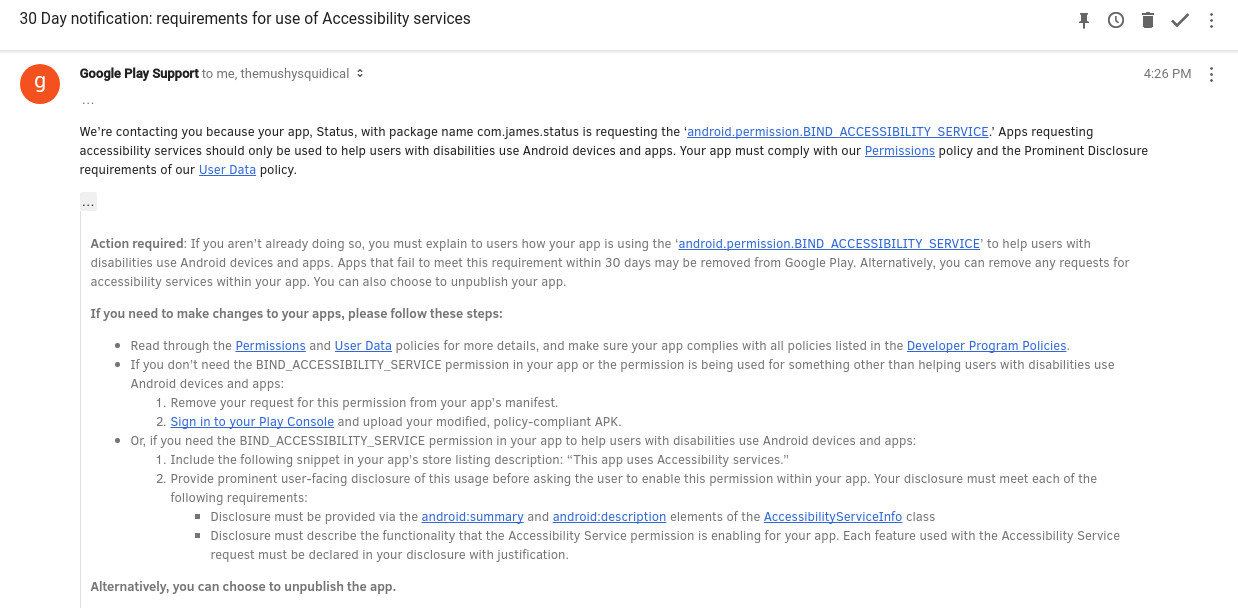
Task: Click the sender avatar icon
Action: (40, 82)
